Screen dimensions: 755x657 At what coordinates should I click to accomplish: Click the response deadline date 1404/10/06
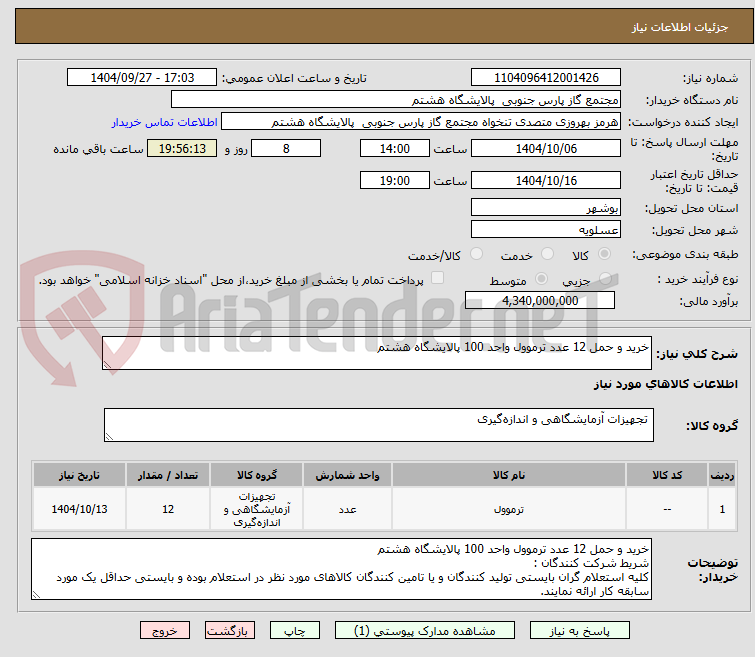pos(546,148)
